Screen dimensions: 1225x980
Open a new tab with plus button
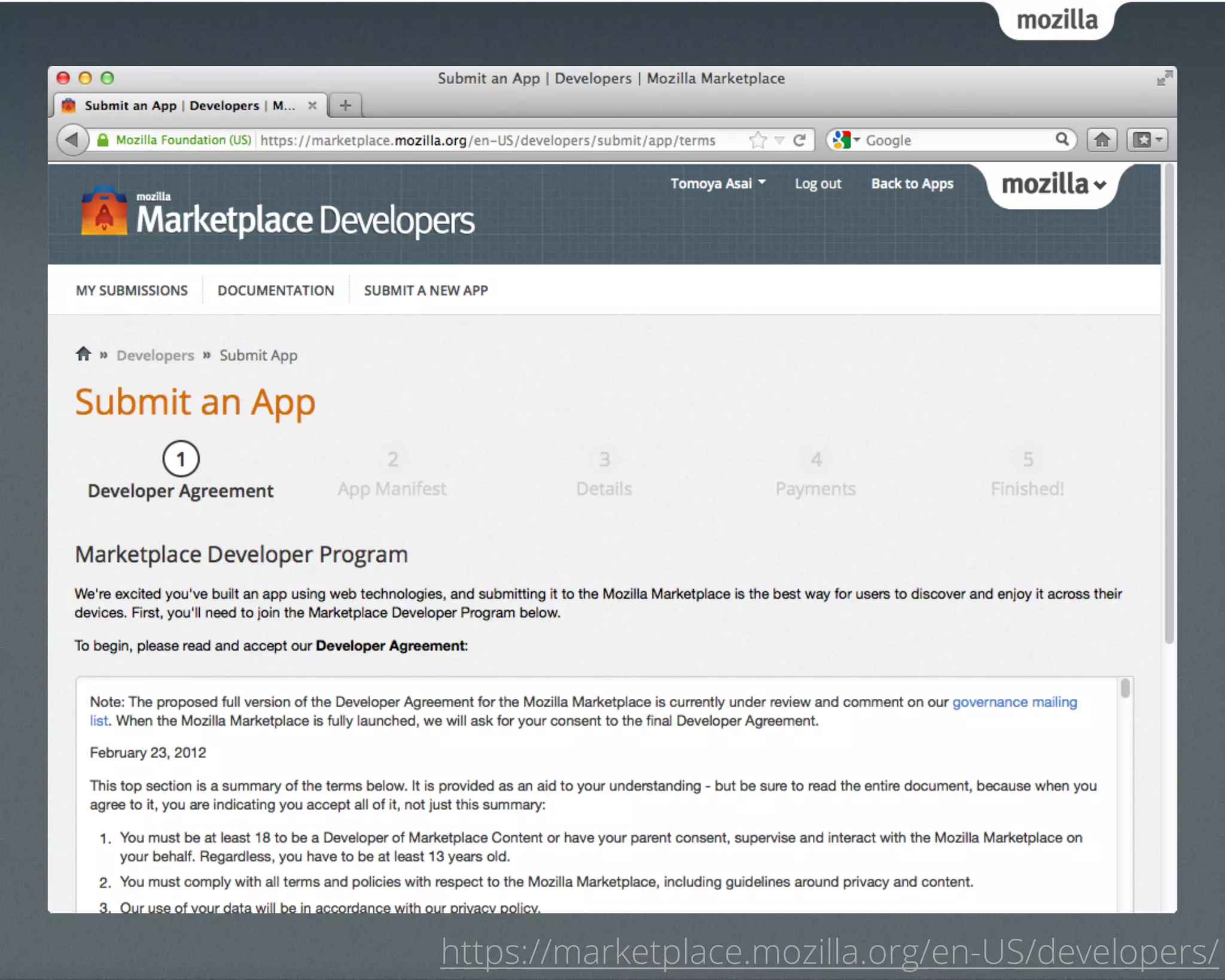click(x=345, y=106)
